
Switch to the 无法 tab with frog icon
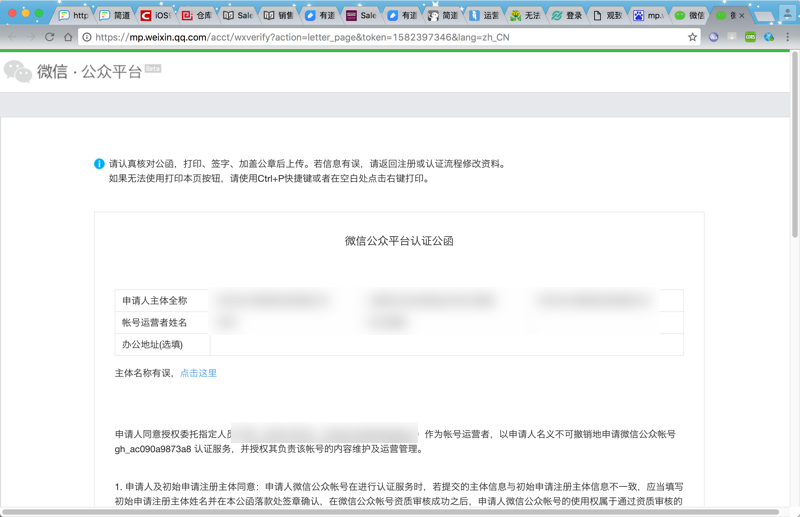tap(525, 16)
